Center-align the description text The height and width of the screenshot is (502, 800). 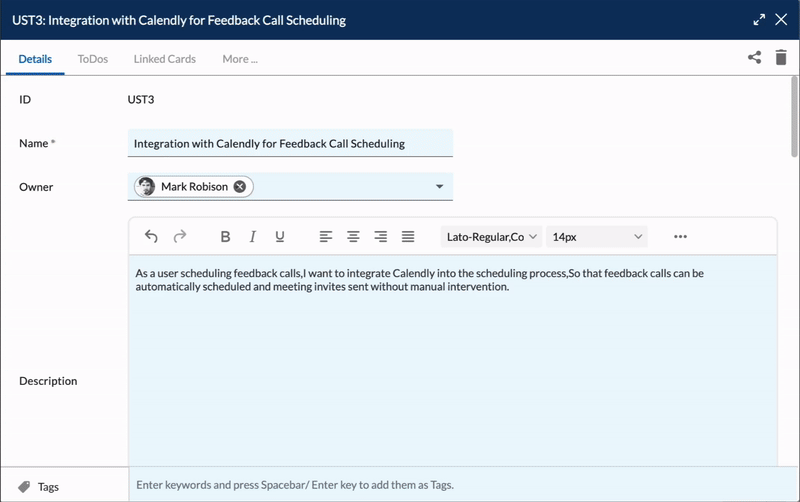353,237
